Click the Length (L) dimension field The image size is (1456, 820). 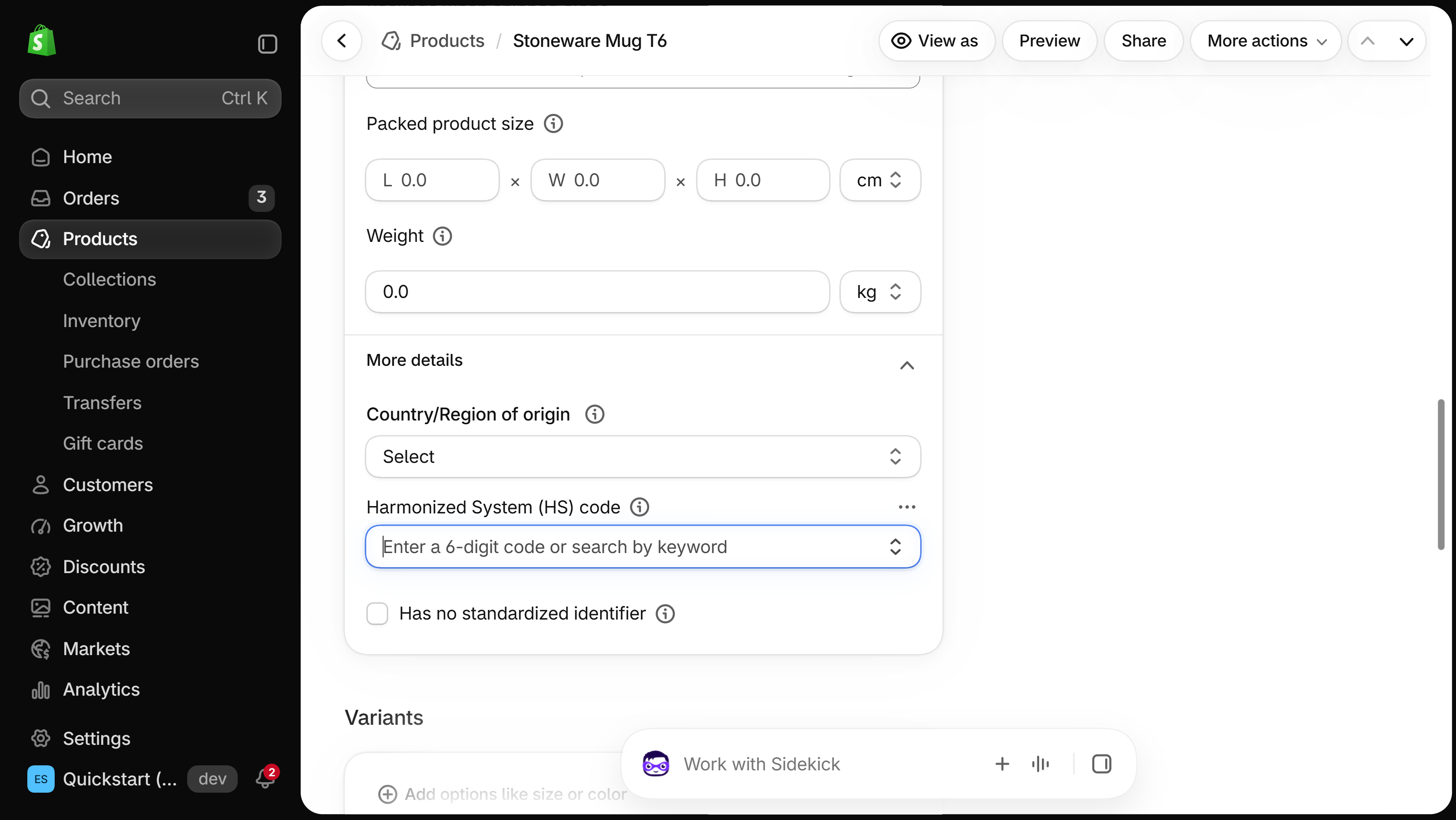coord(432,179)
